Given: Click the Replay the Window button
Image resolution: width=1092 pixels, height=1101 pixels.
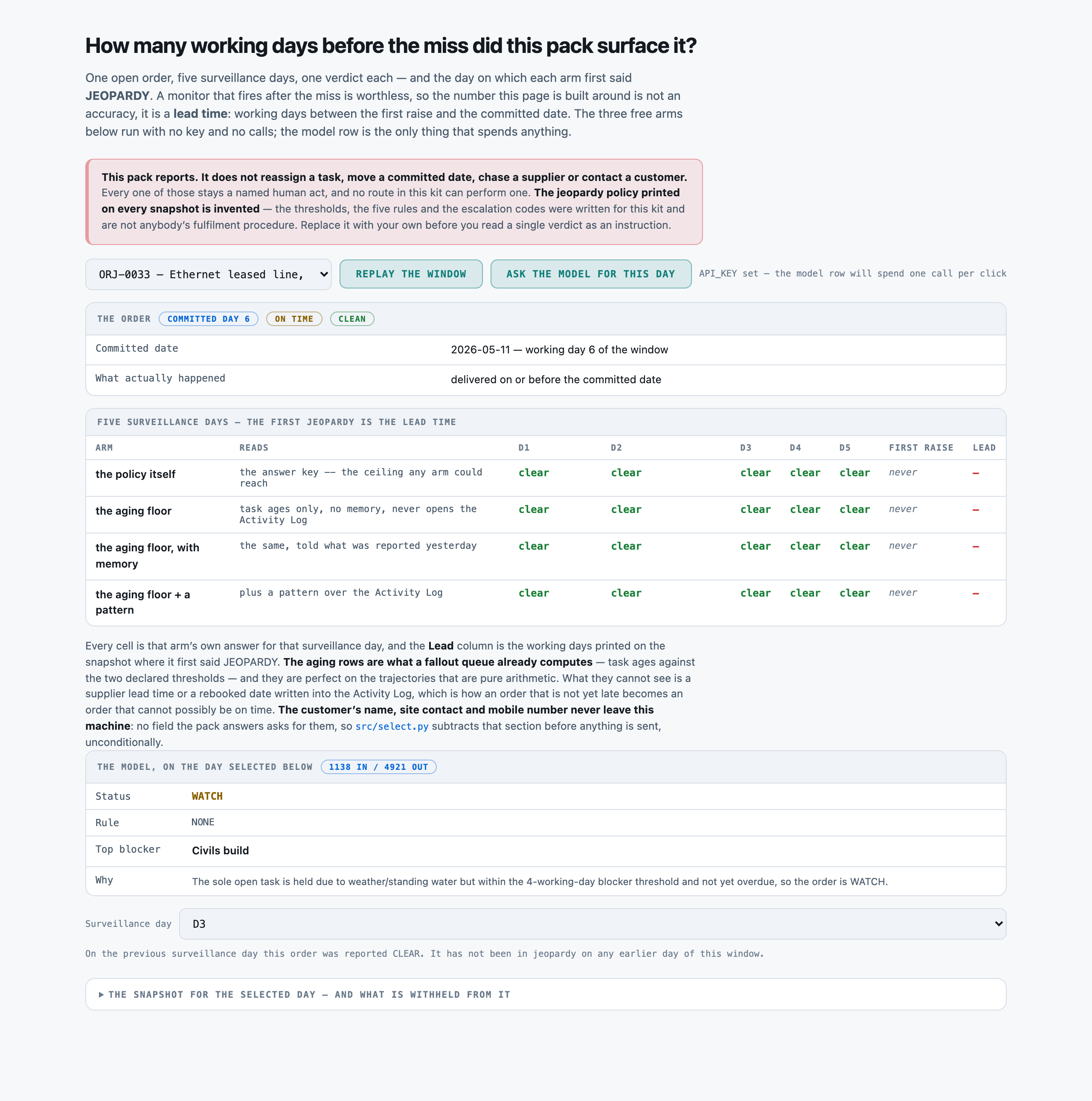Looking at the screenshot, I should point(411,274).
